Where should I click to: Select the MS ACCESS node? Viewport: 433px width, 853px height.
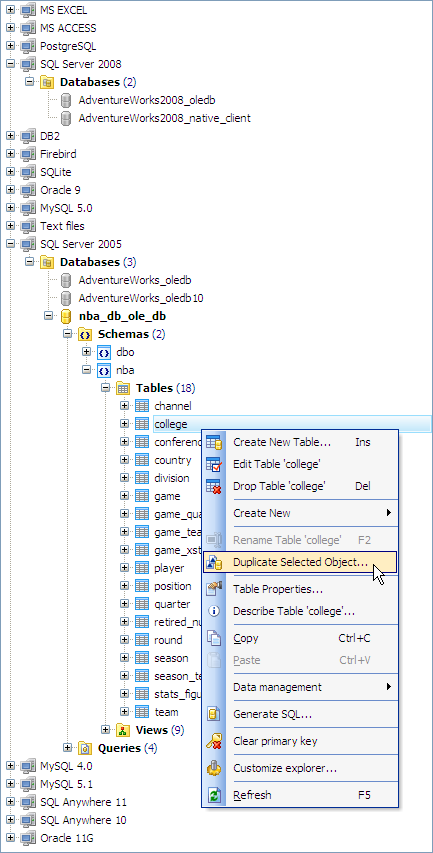69,28
